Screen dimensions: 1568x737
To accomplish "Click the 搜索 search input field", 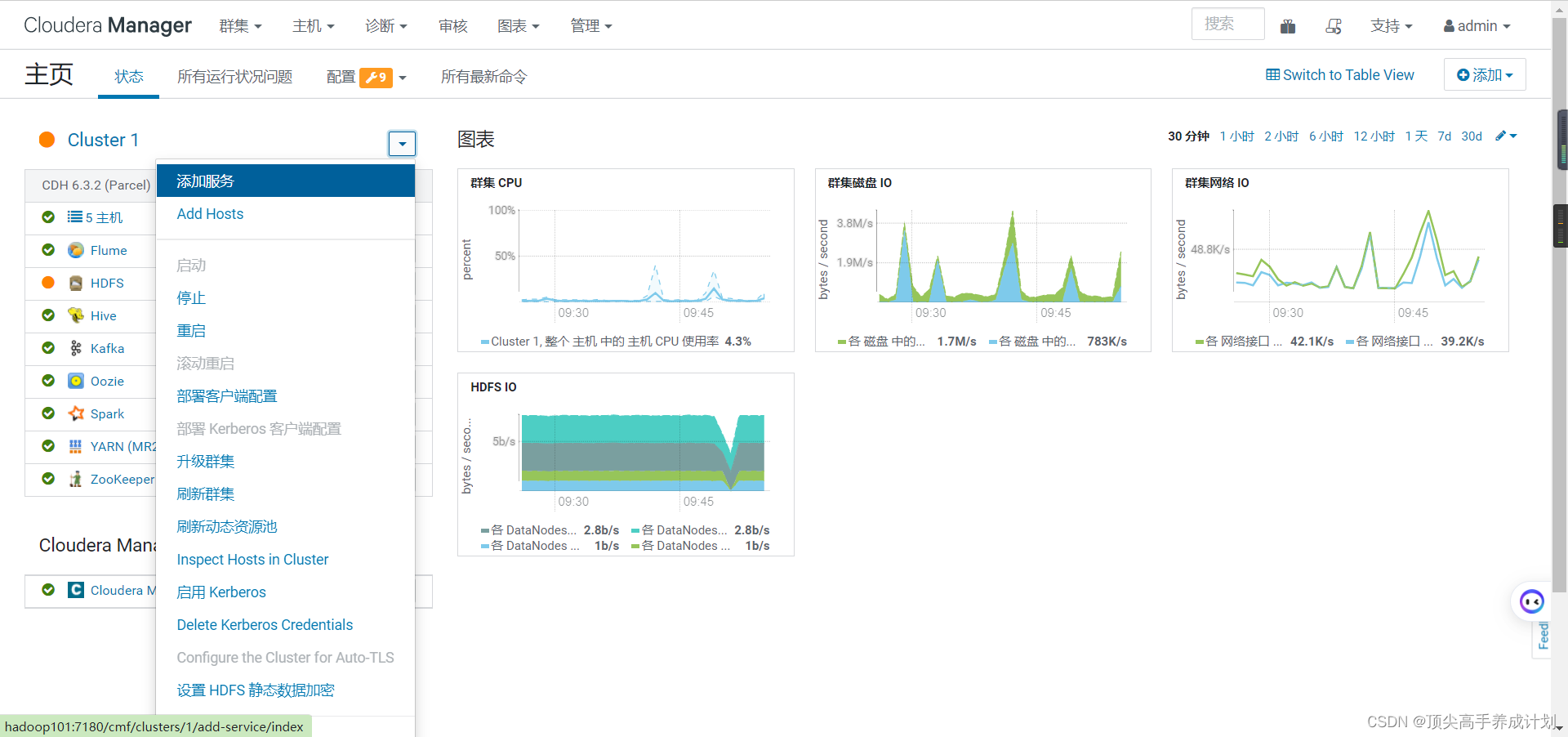I will 1227,25.
